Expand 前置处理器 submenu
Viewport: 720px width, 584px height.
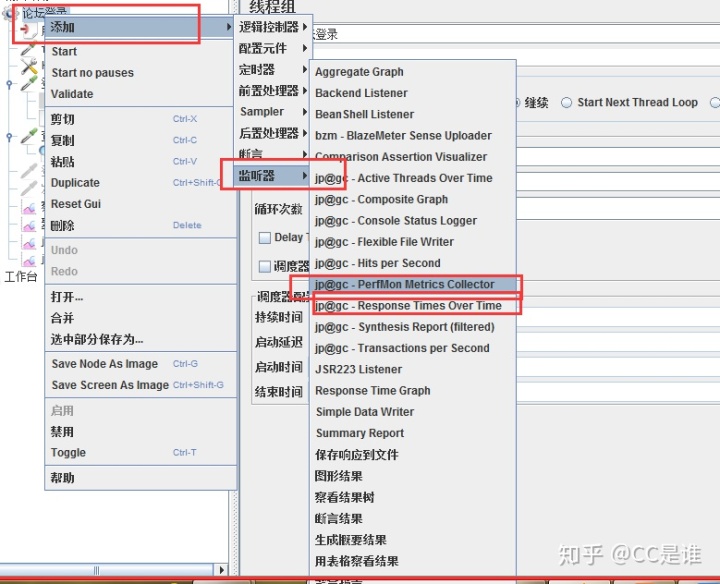coord(273,90)
